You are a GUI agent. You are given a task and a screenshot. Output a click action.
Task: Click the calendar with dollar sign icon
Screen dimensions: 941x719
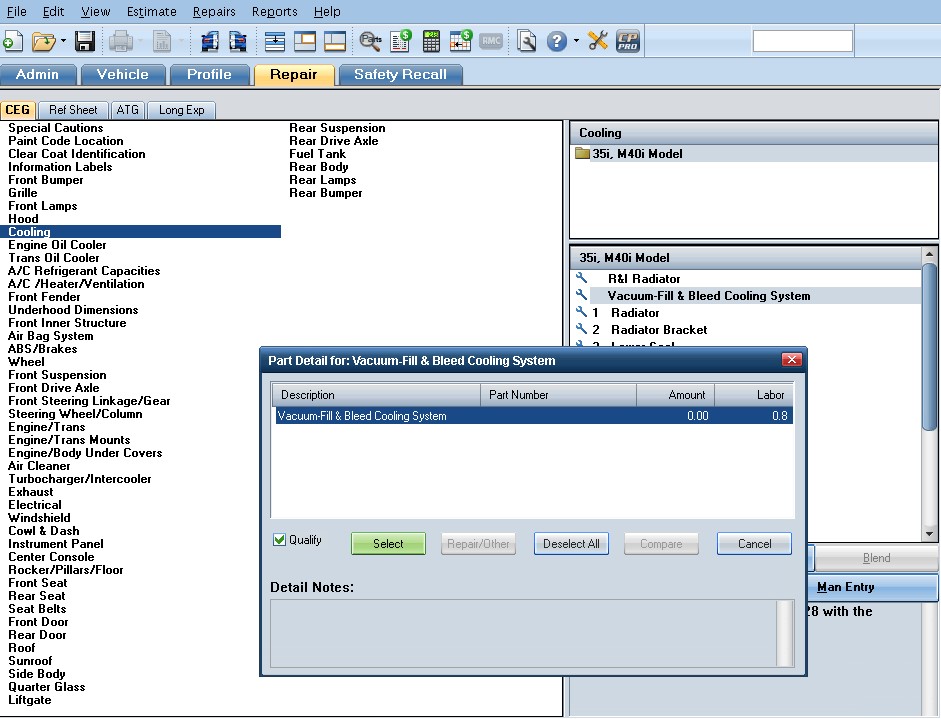[x=460, y=41]
